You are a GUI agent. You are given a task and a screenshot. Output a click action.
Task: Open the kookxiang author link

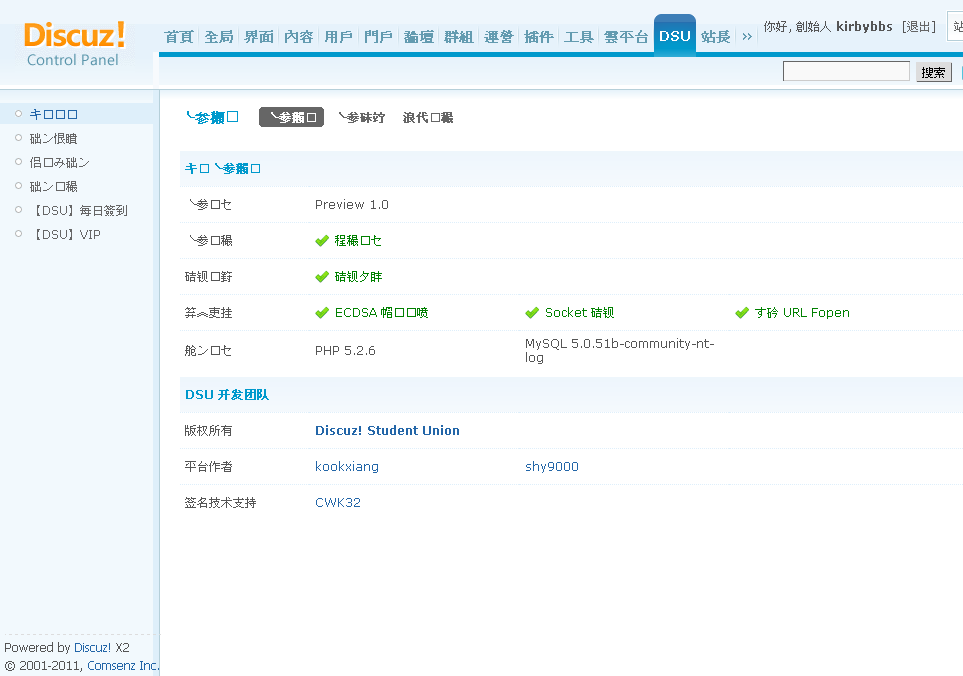[x=346, y=466]
